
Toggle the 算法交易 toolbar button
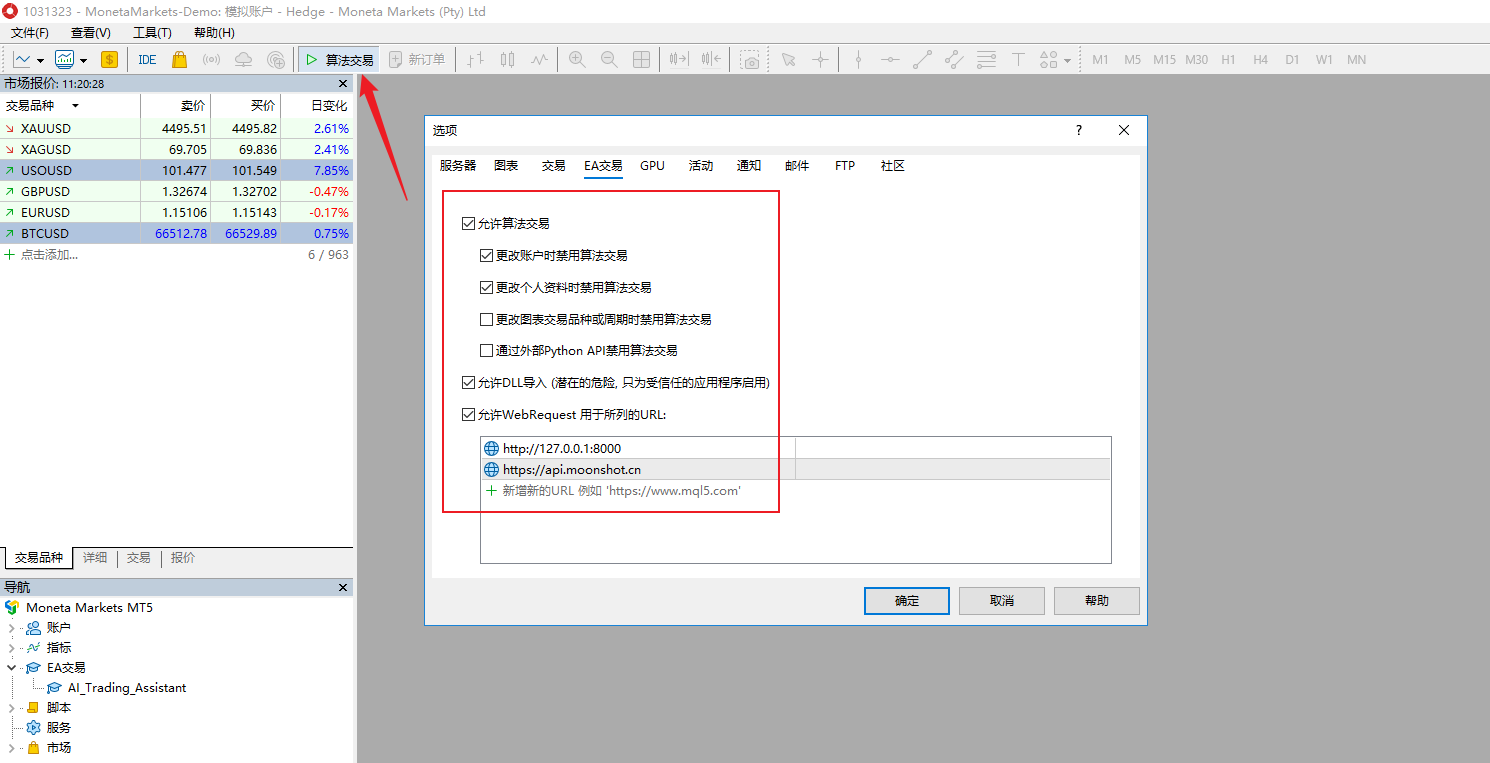point(338,60)
